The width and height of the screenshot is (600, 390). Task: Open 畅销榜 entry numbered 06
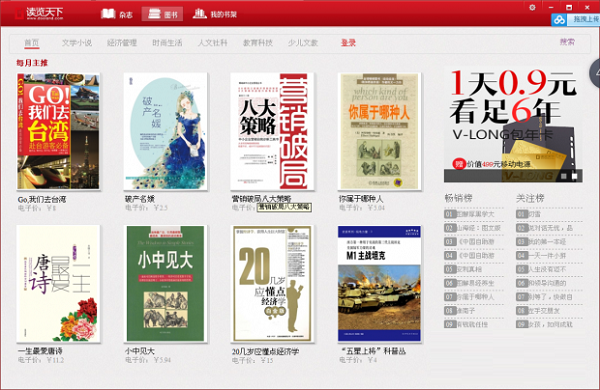tap(473, 283)
